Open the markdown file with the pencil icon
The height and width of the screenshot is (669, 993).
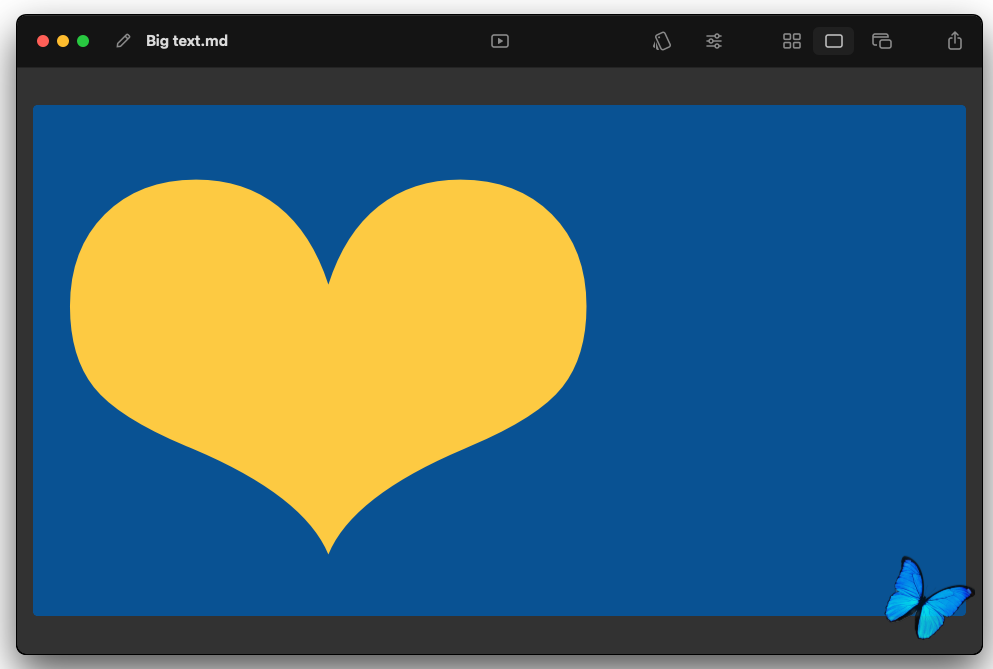[123, 41]
